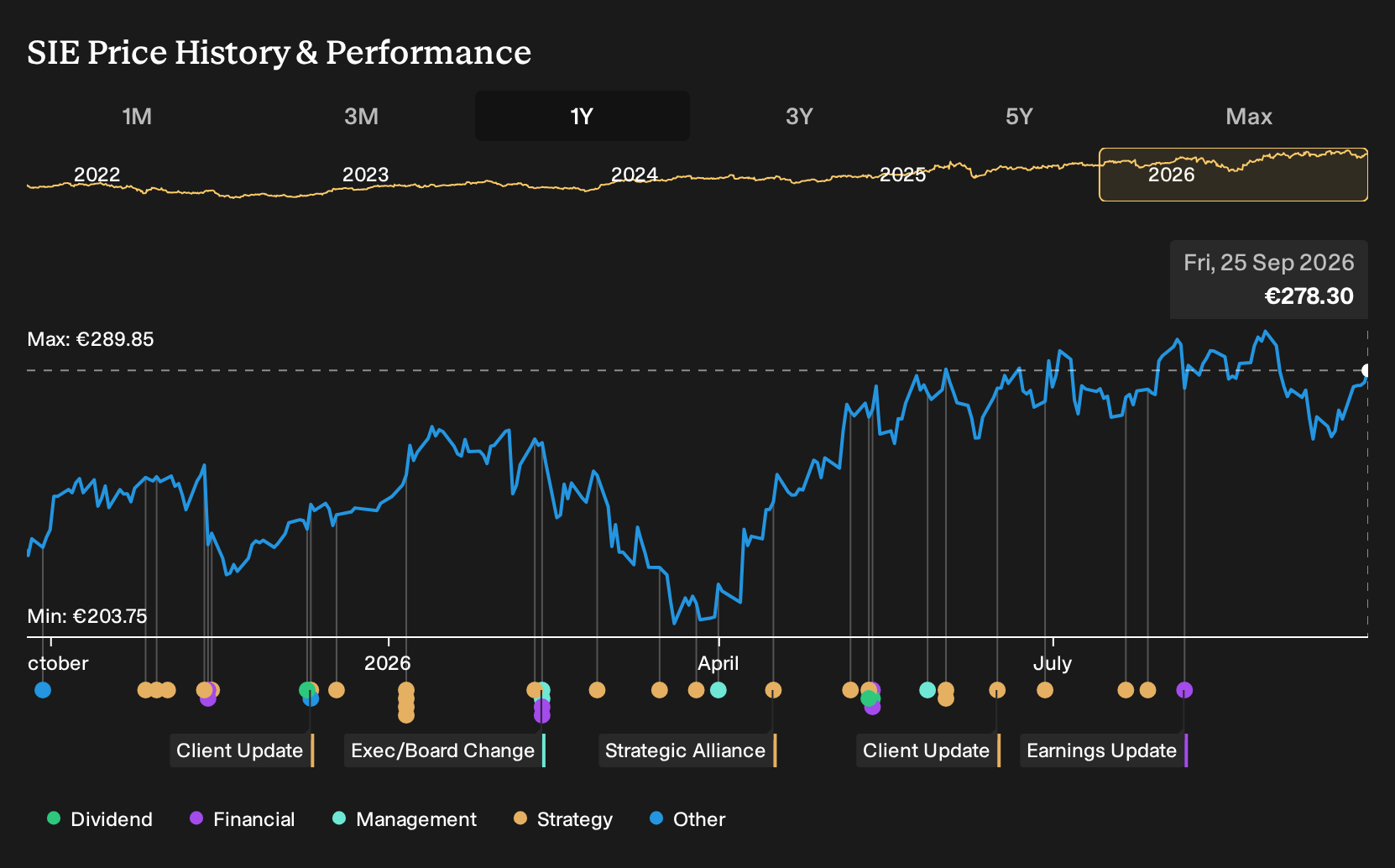Click purple Financial dot above Earnings Update
Viewport: 1395px width, 868px height.
click(1184, 690)
